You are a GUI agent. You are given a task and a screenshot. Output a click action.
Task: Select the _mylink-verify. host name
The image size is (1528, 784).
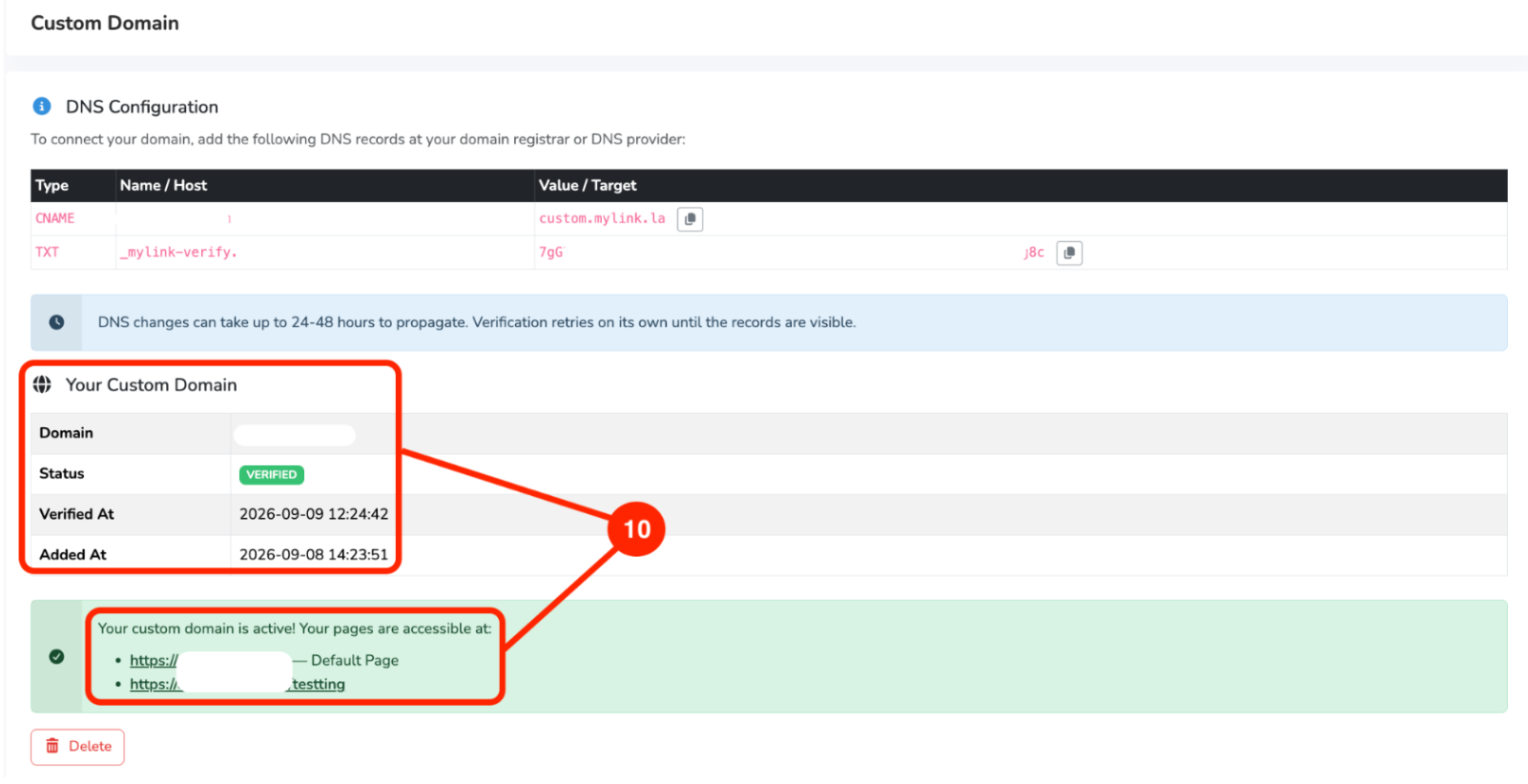point(178,252)
